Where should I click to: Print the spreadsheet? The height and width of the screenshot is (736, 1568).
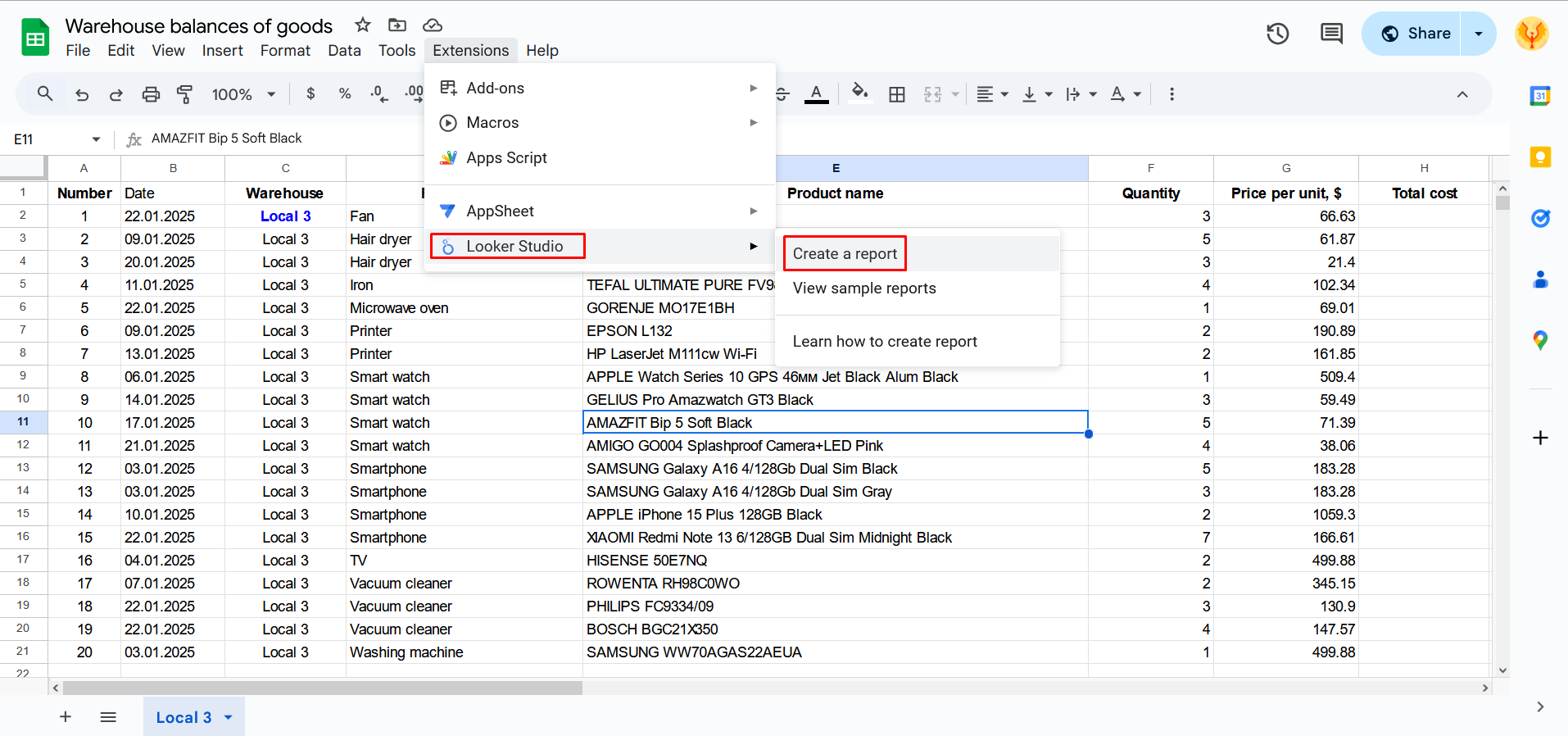coord(151,94)
